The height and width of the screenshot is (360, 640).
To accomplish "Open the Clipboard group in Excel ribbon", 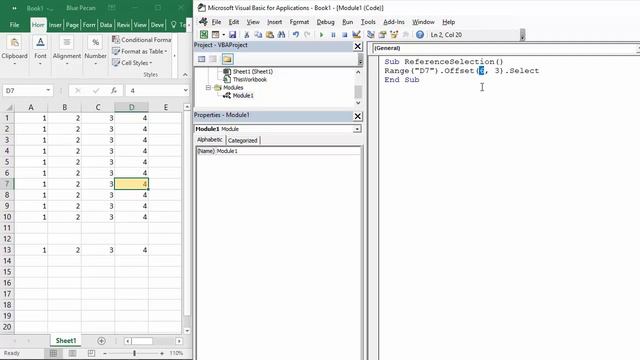I will (x=15, y=52).
